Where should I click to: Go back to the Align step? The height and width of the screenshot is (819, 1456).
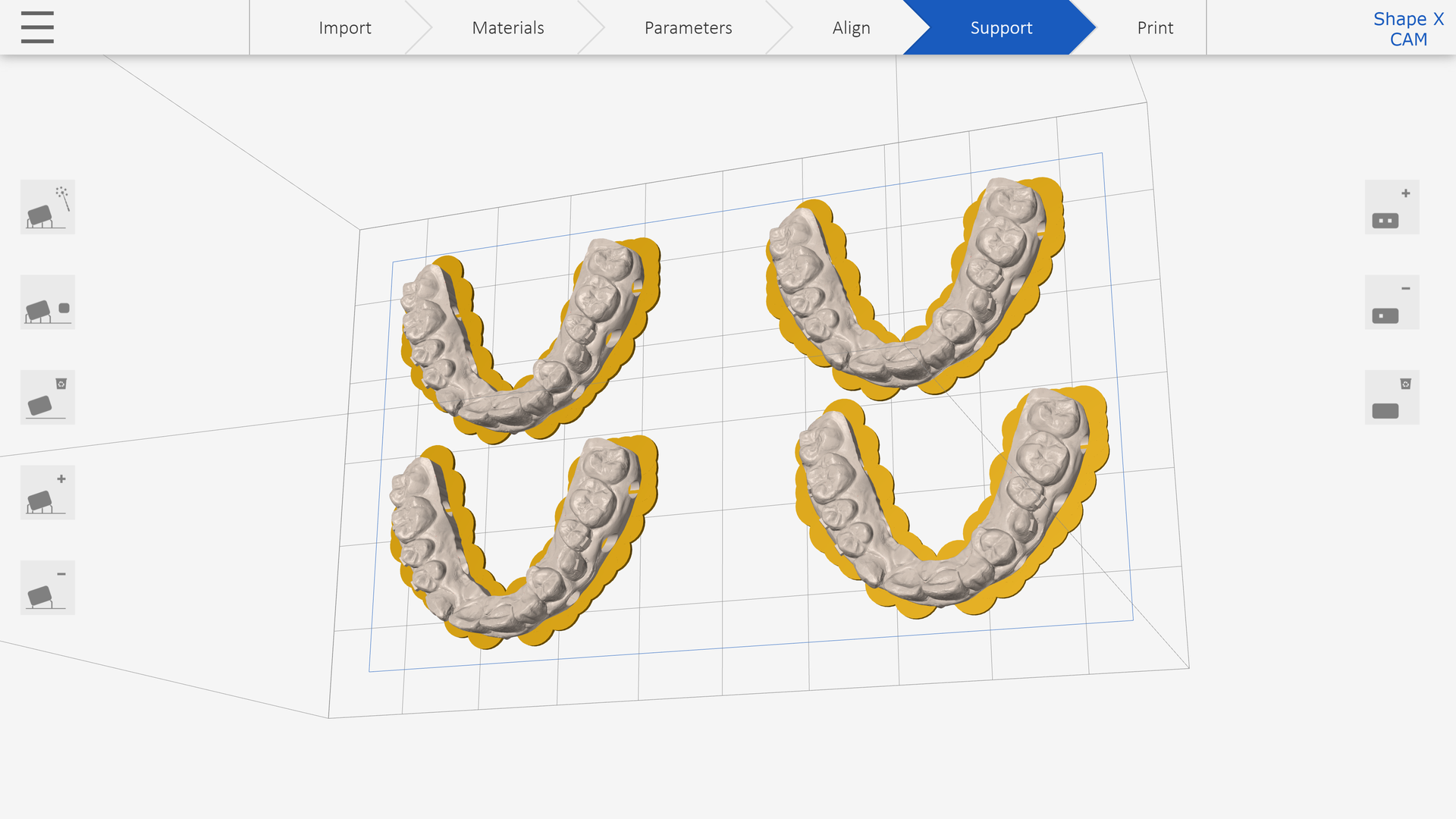tap(851, 28)
